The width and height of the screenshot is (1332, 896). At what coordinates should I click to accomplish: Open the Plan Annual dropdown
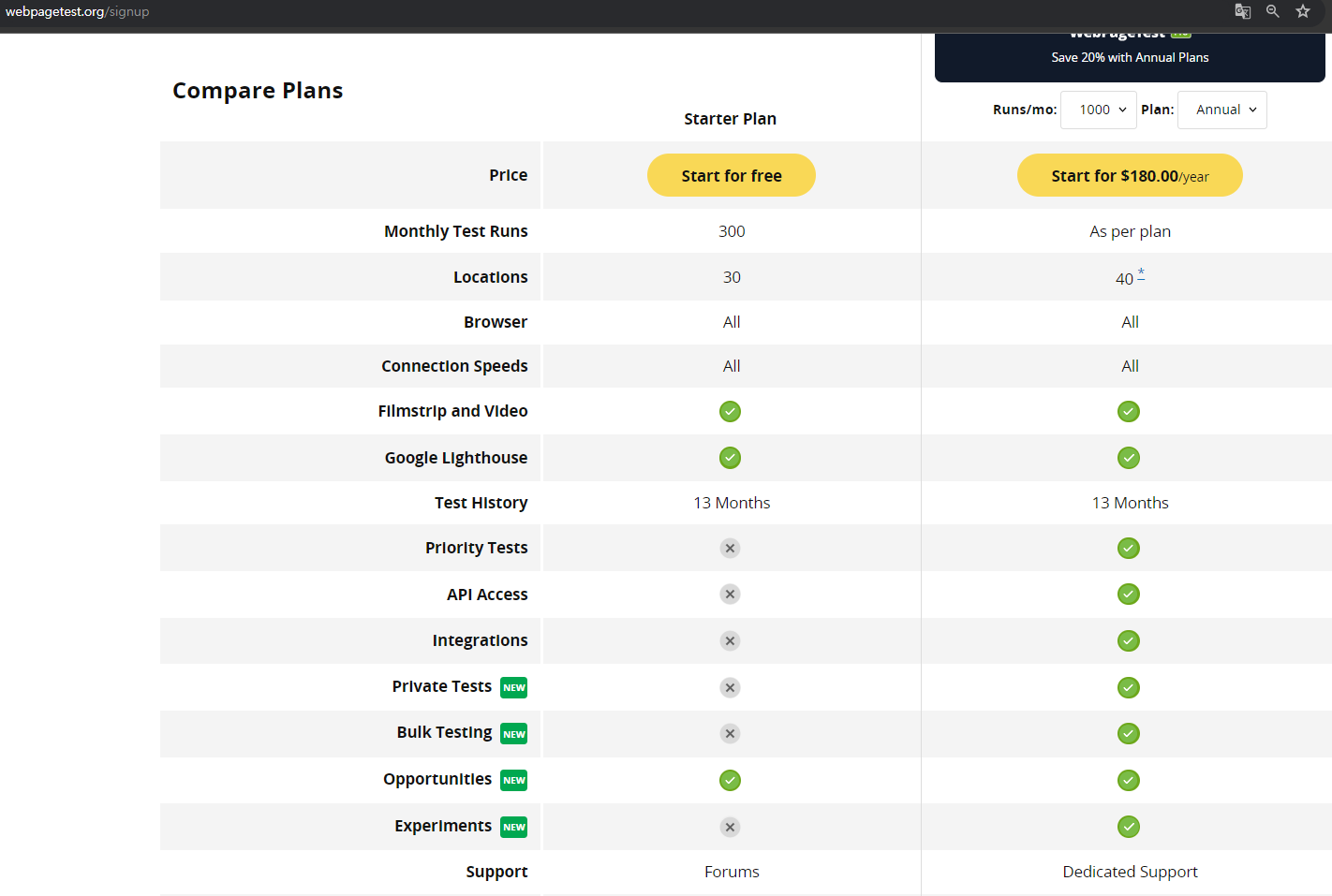(x=1222, y=110)
